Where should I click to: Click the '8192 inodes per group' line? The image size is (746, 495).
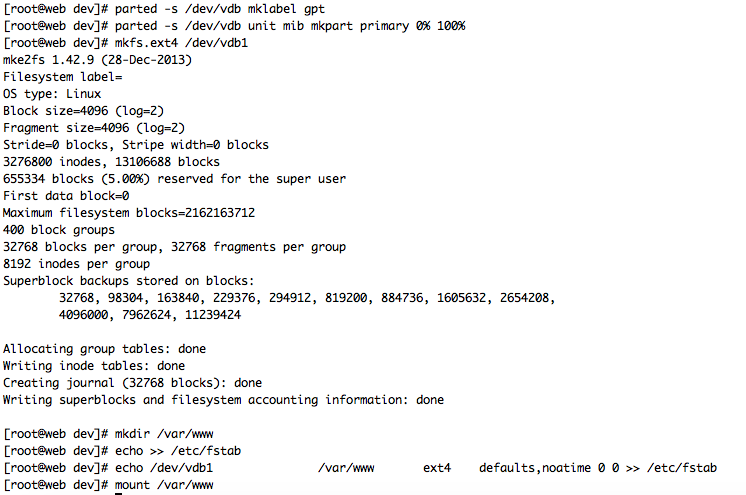pyautogui.click(x=77, y=264)
